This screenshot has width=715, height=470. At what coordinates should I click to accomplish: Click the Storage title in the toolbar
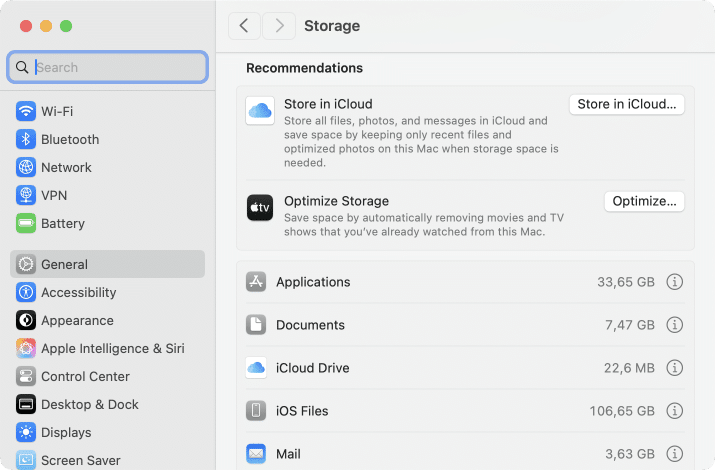[x=332, y=26]
